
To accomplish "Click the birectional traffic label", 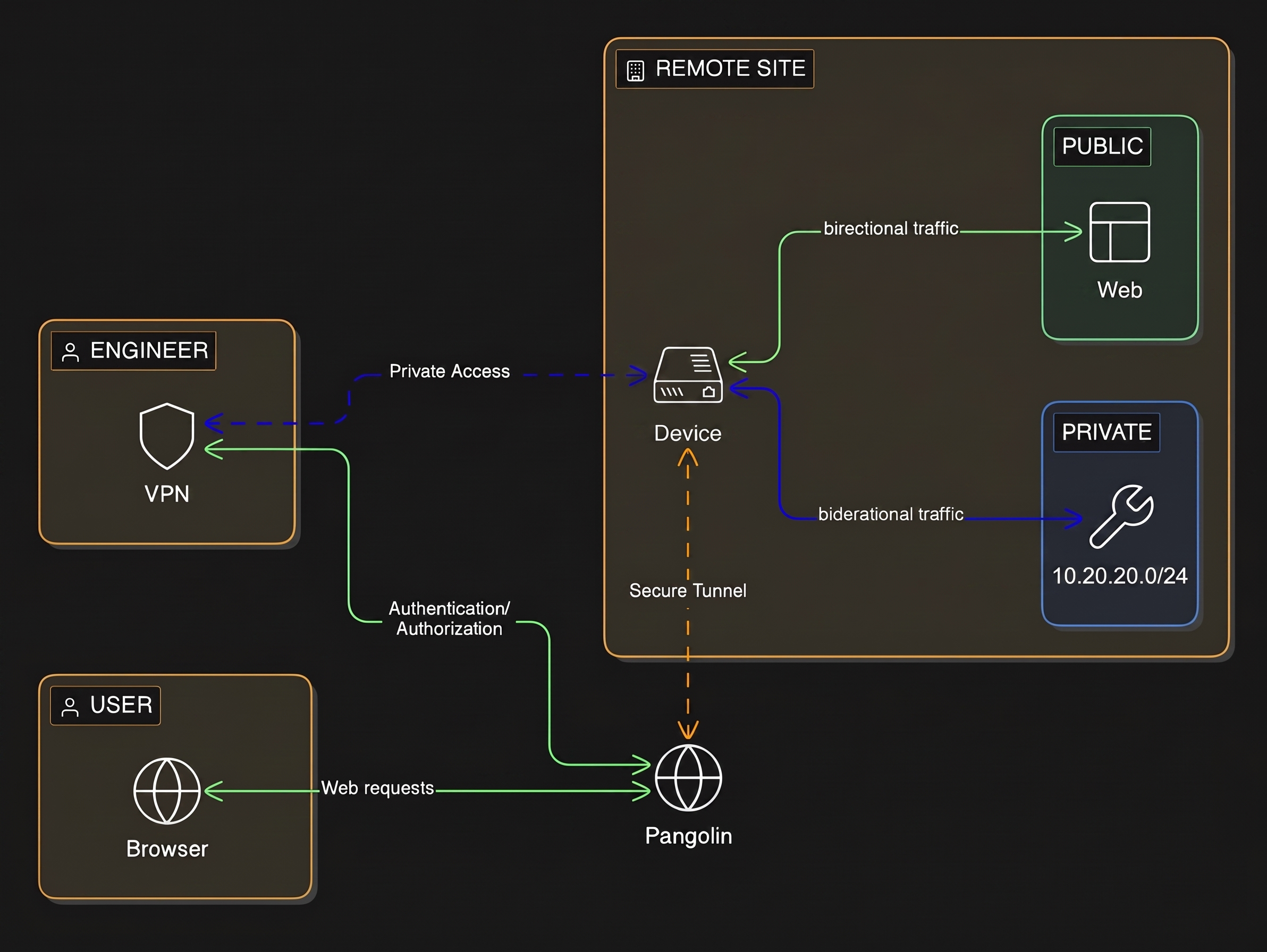I will [x=891, y=228].
